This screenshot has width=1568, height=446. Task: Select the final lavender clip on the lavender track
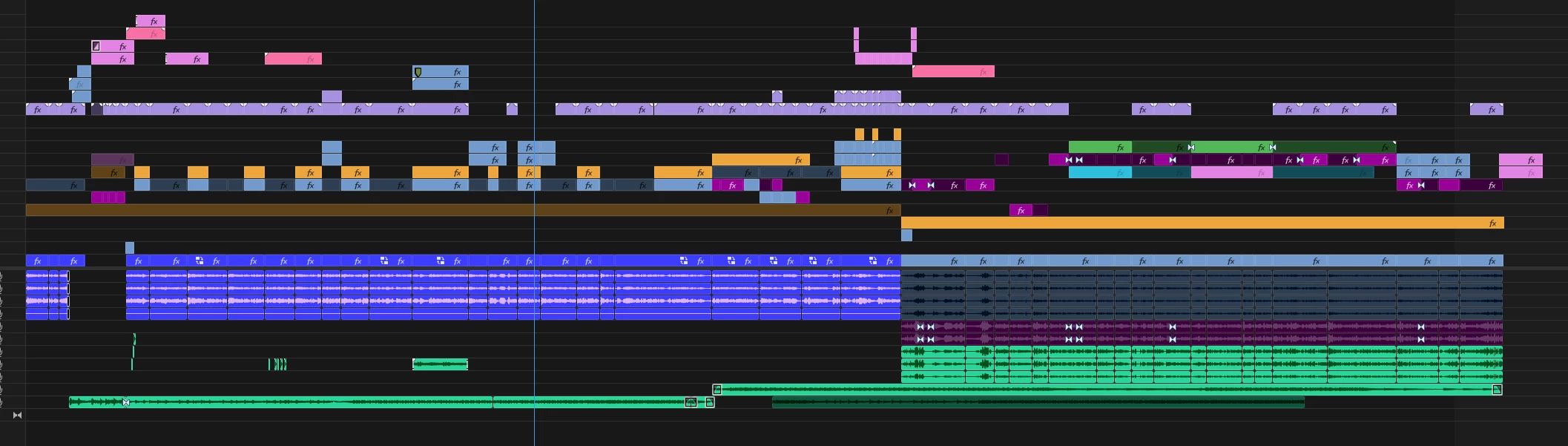pos(1486,110)
